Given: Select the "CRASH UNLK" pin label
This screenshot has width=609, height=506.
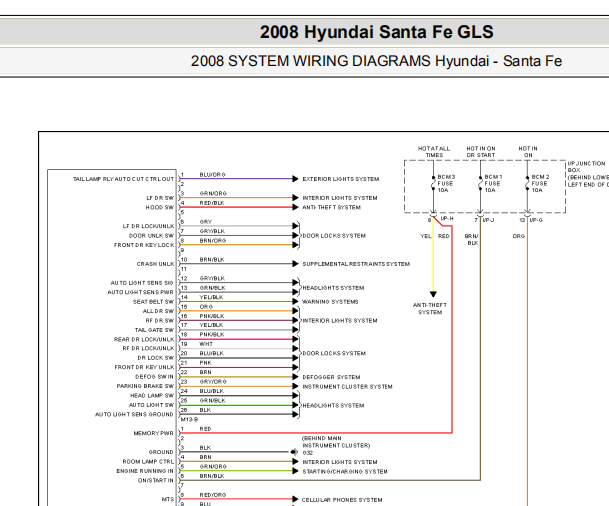Looking at the screenshot, I should [x=155, y=264].
